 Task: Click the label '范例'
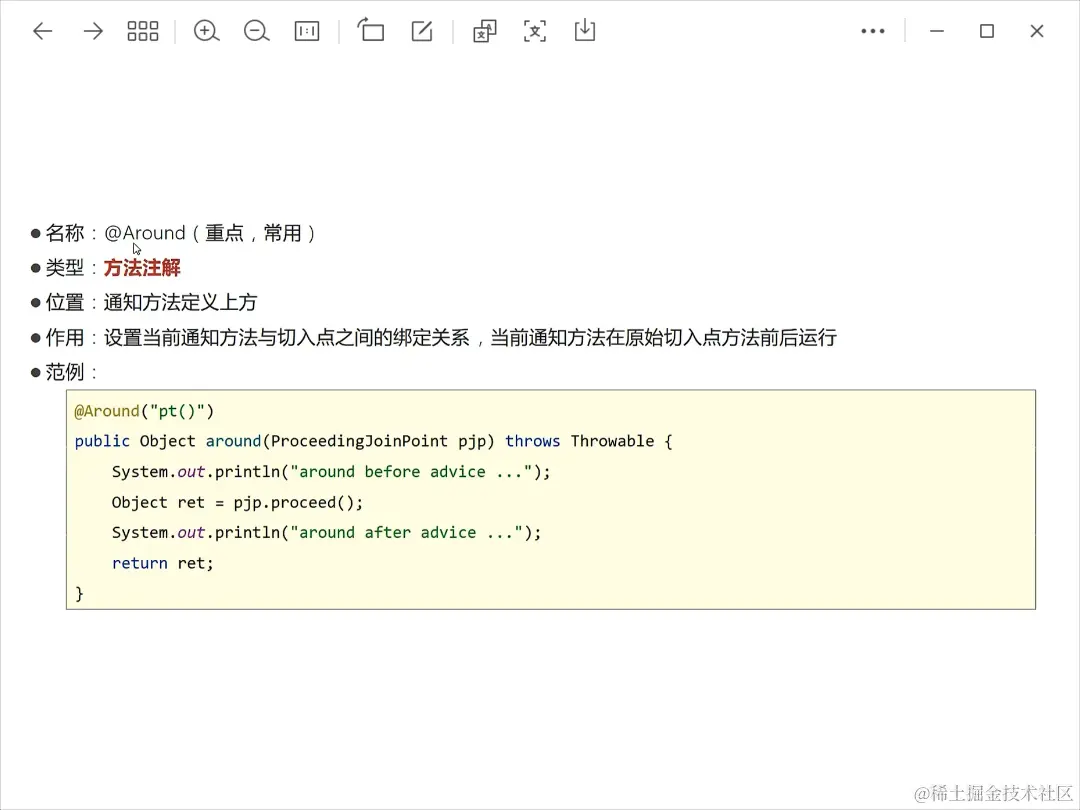[64, 373]
